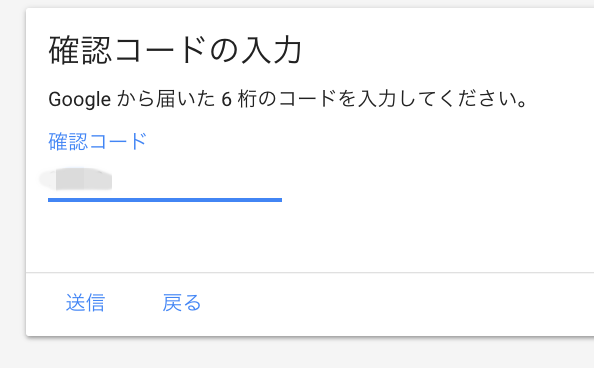Screen dimensions: 594x368
Task: Click the 入力 characters in the heading
Action: (x=271, y=50)
